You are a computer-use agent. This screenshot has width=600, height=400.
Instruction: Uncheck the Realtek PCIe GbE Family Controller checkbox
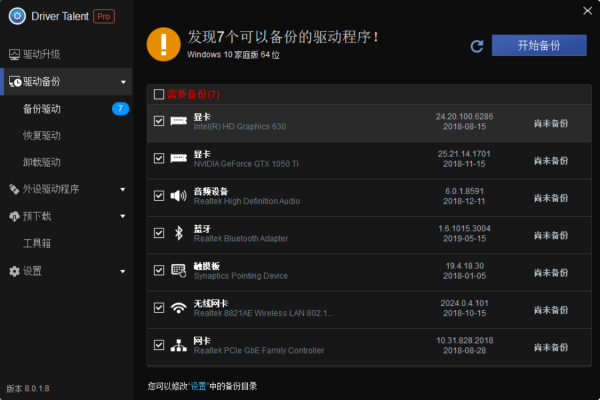(159, 345)
